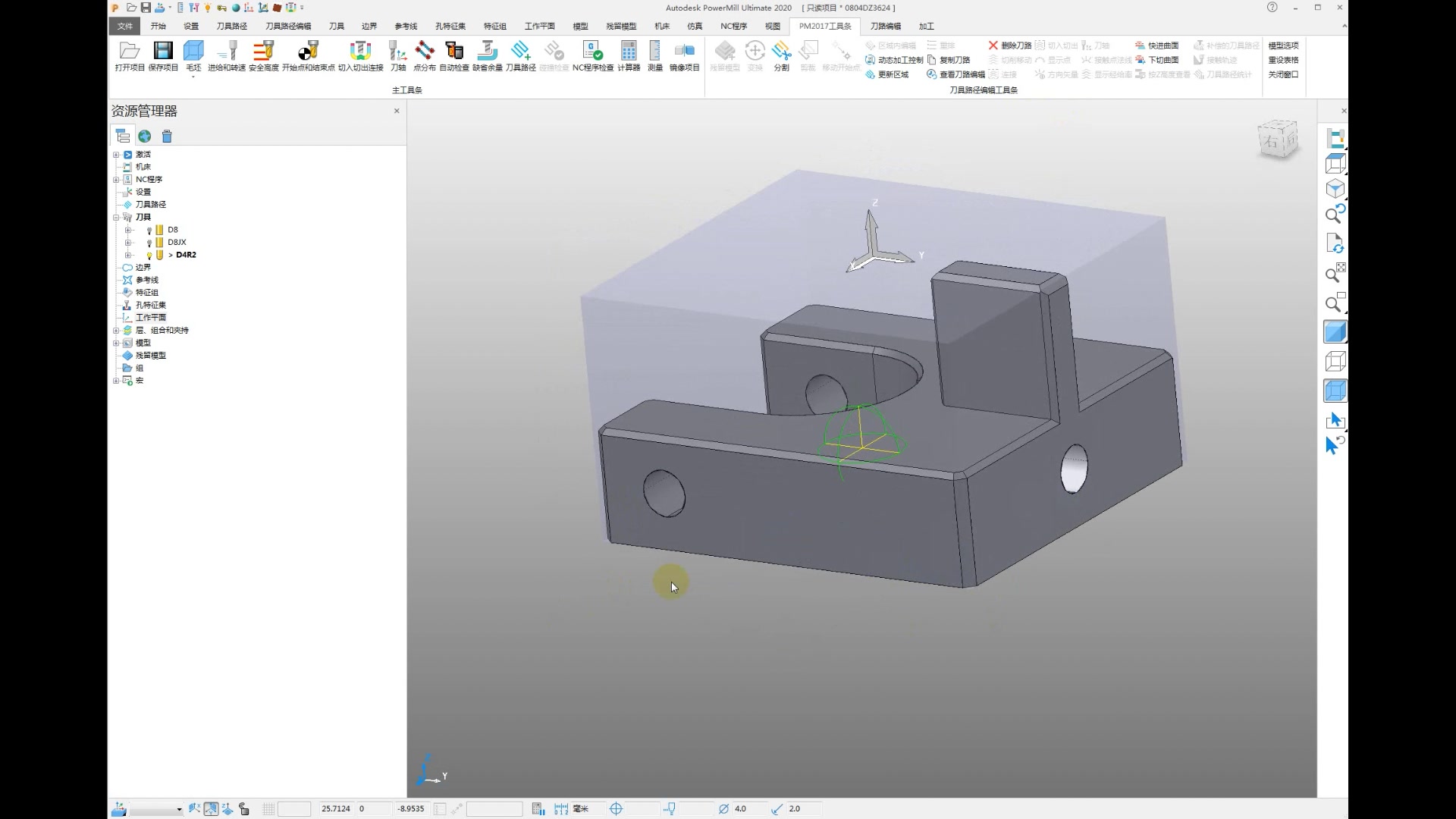Select the 测量 measure tool

click(655, 56)
